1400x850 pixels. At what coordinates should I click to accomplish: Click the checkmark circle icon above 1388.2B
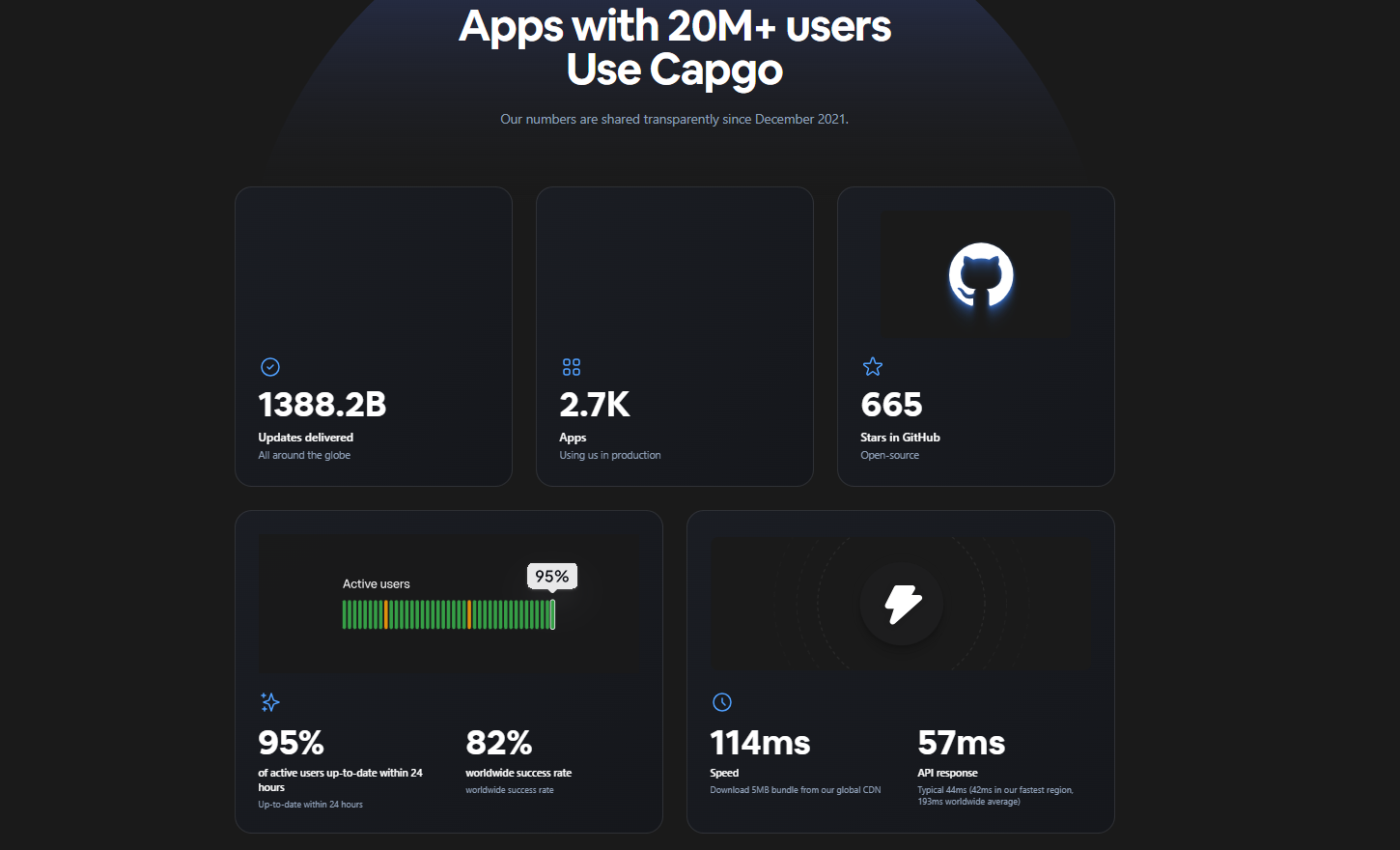tap(270, 367)
